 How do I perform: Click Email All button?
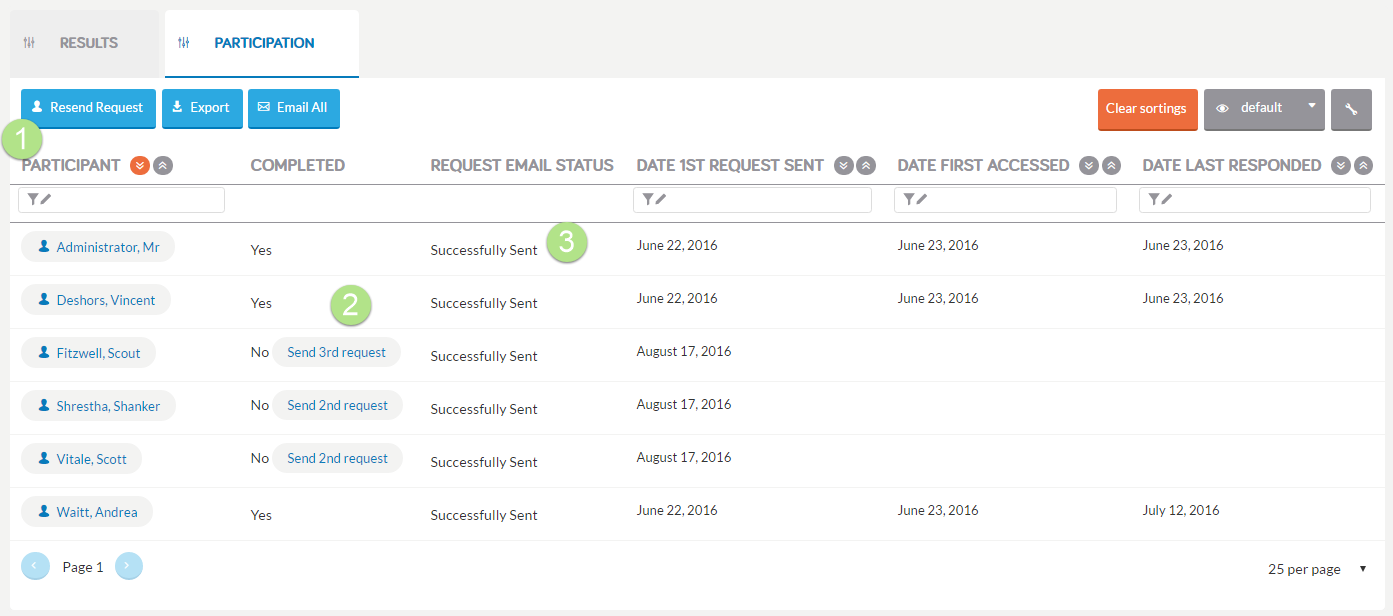(294, 108)
